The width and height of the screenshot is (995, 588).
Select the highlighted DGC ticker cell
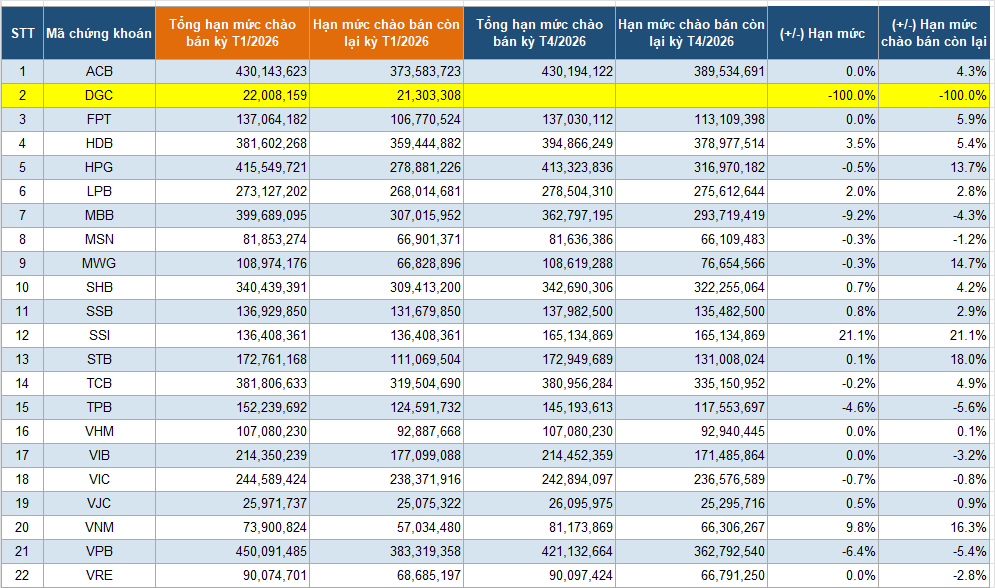[x=99, y=95]
